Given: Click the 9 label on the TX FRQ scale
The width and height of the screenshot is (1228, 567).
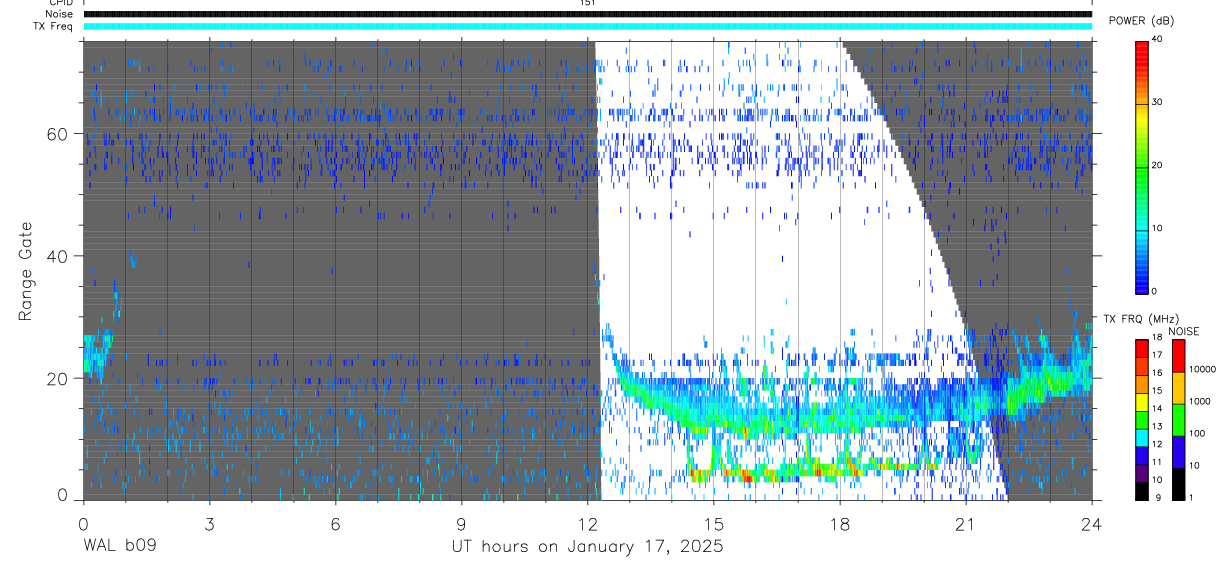Looking at the screenshot, I should point(1158,497).
